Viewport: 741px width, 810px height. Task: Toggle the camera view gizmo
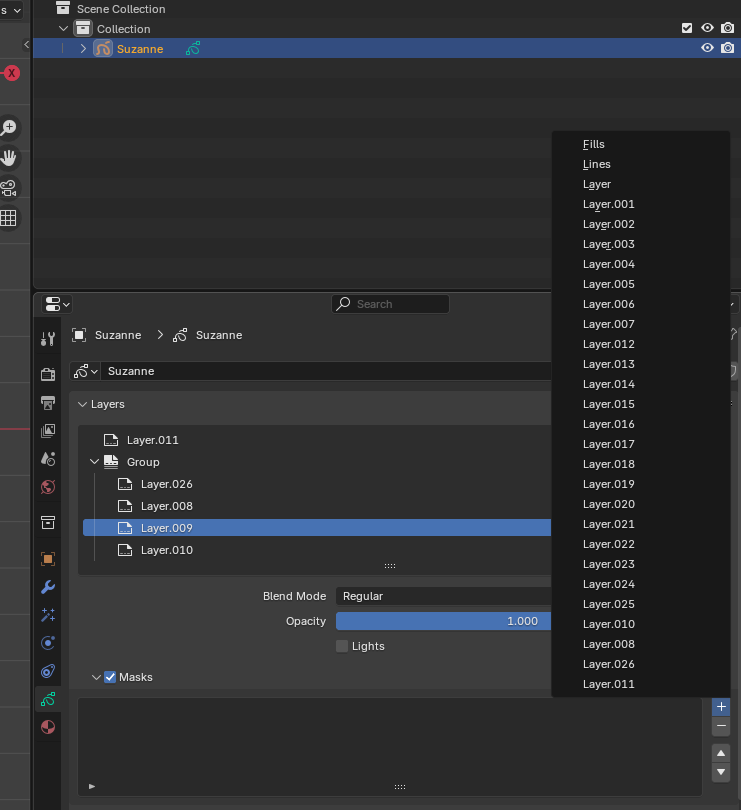[9, 188]
